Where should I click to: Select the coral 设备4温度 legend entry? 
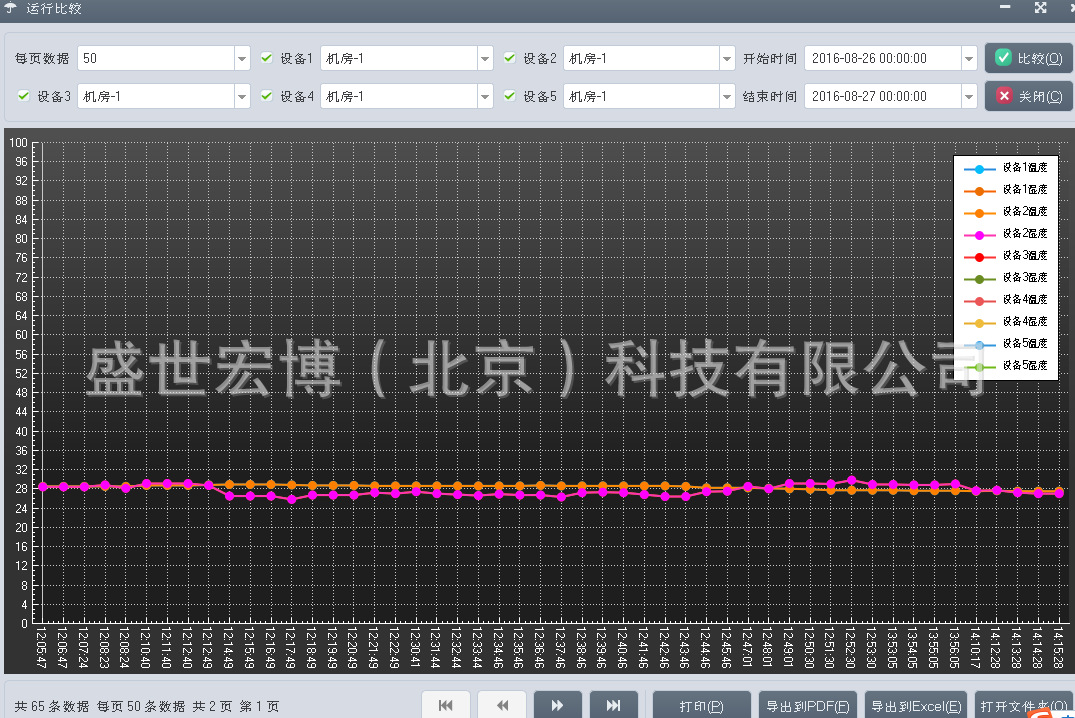1006,300
